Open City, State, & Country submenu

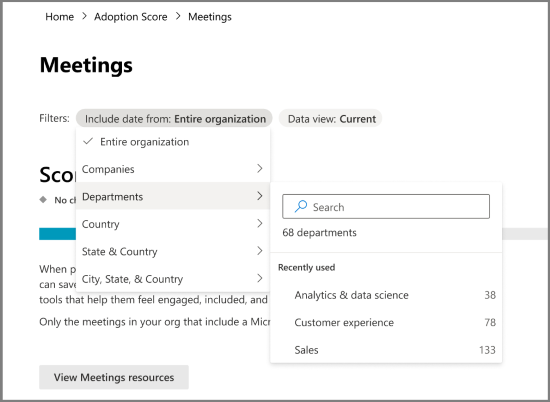click(x=173, y=279)
